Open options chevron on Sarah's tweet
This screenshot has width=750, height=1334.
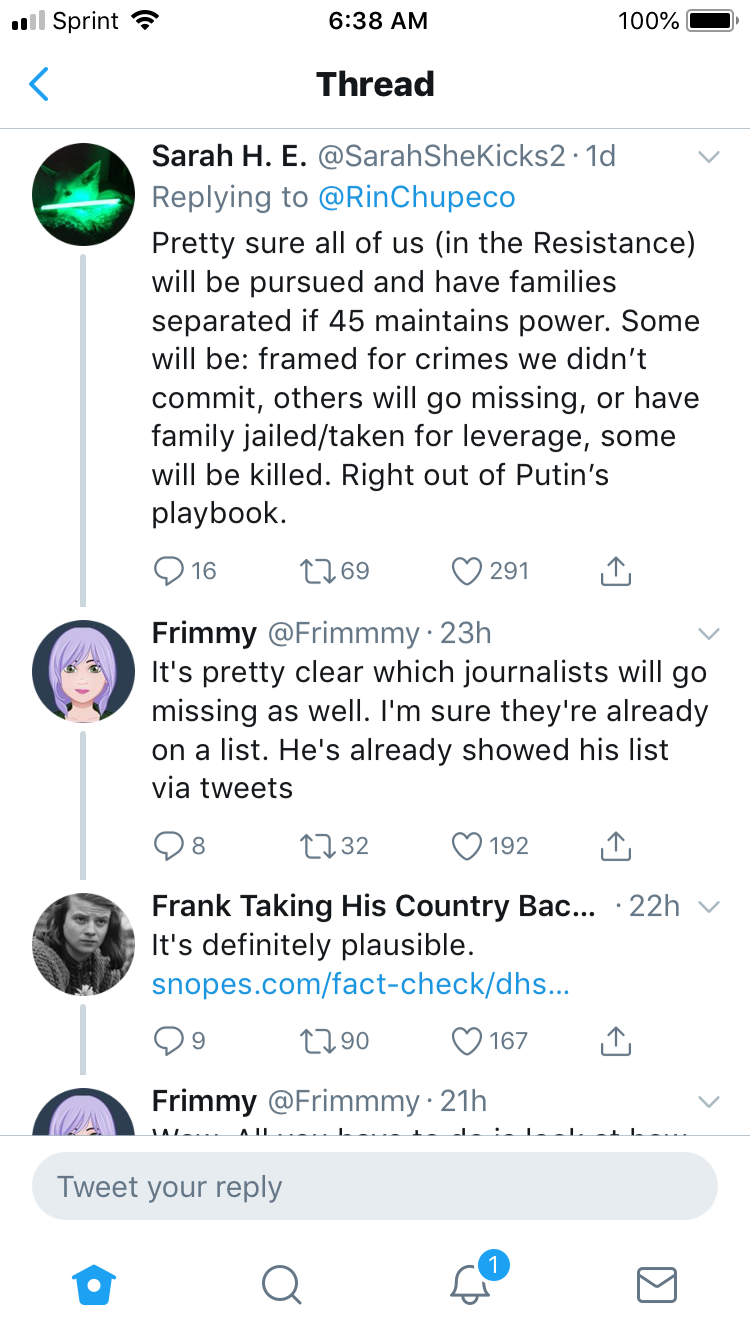click(708, 157)
